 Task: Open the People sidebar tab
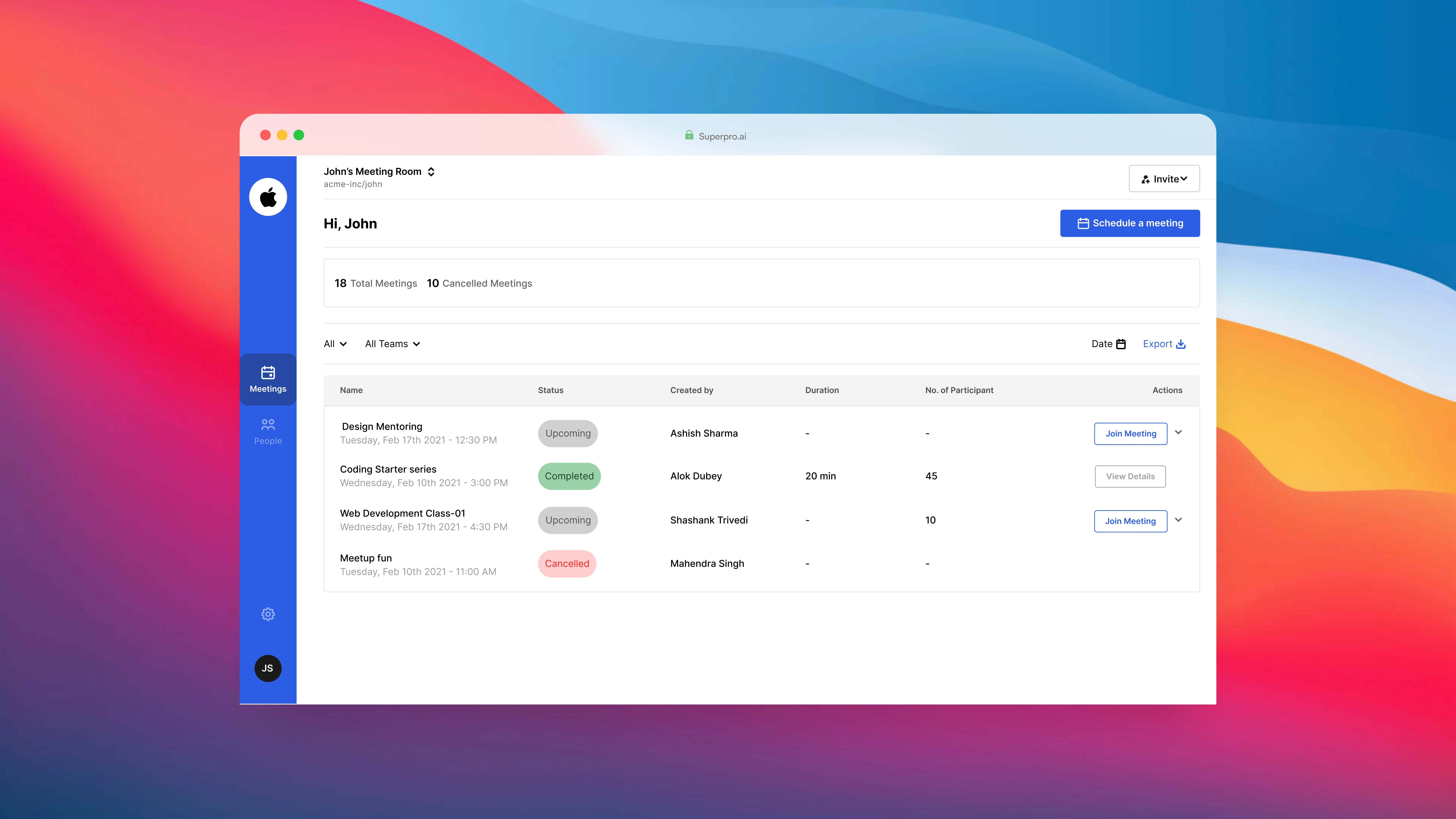click(268, 432)
